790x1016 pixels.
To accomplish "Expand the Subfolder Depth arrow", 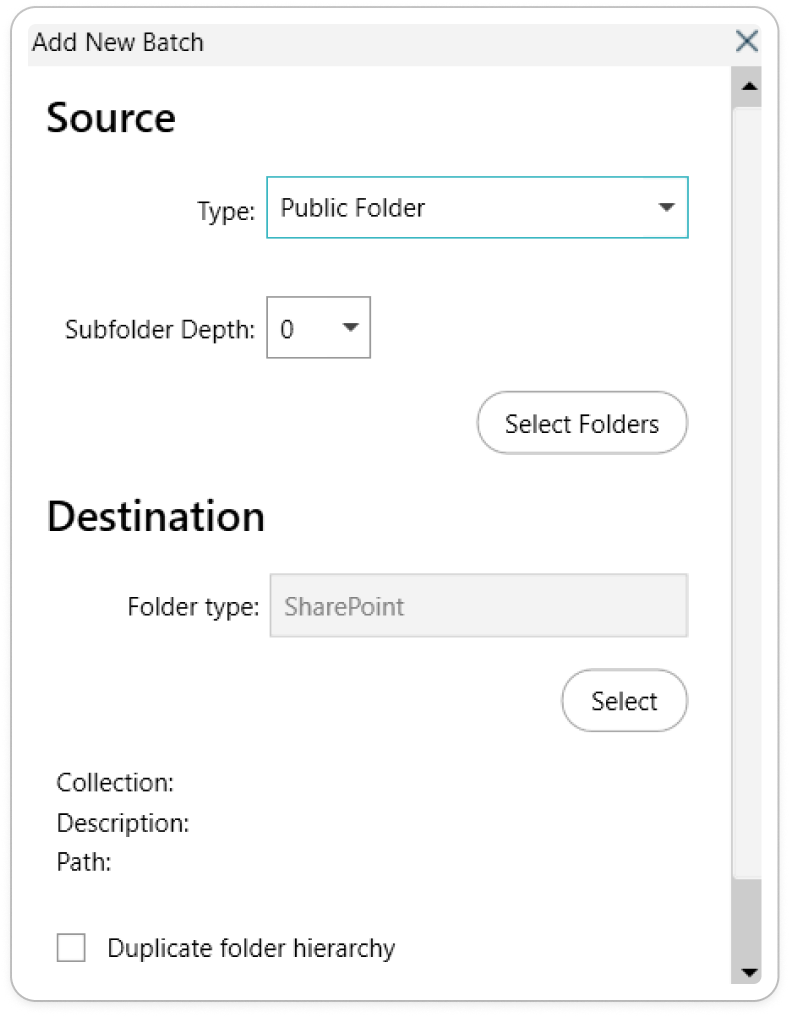I will point(351,327).
